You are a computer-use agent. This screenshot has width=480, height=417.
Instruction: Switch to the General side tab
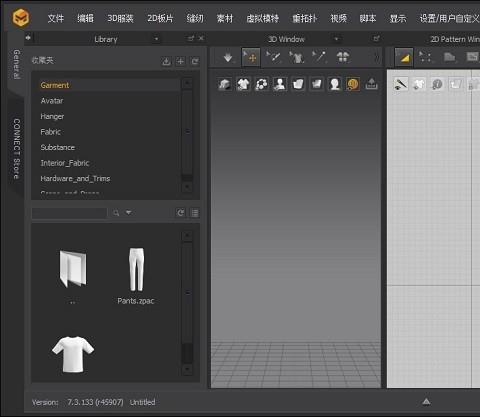tap(16, 64)
